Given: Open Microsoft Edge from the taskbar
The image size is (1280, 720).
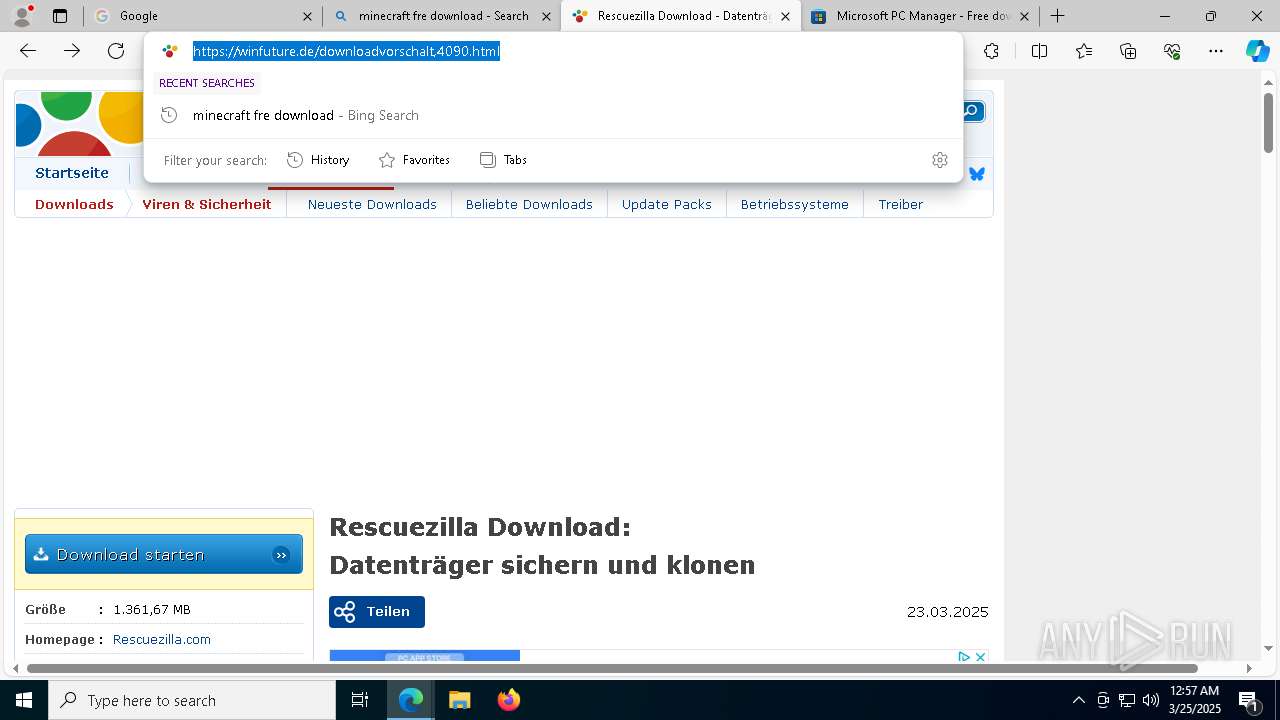Looking at the screenshot, I should 411,700.
